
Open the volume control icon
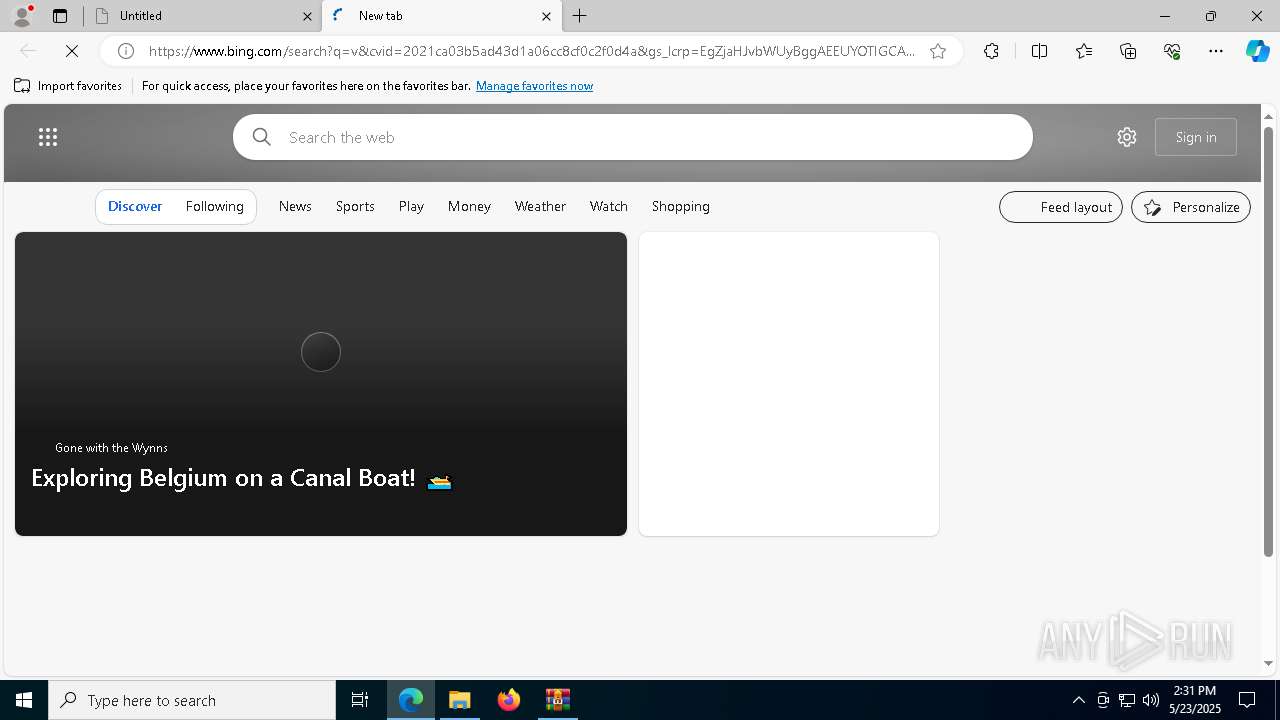(1151, 700)
